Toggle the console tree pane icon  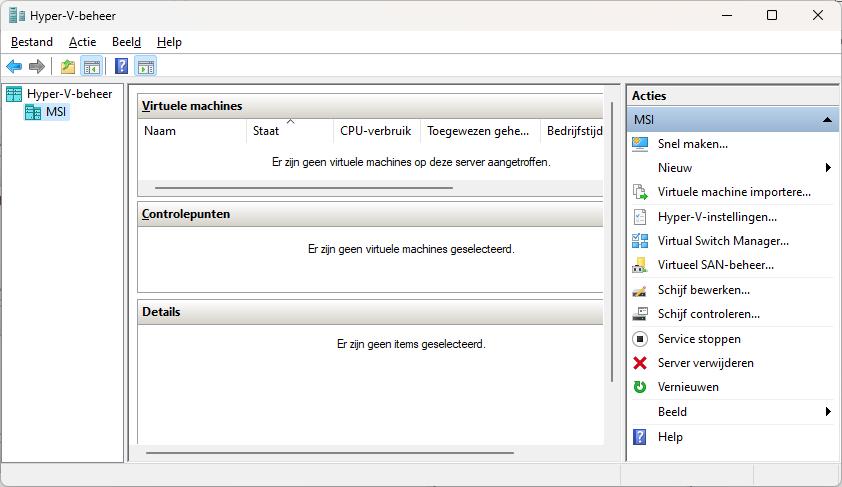click(91, 67)
